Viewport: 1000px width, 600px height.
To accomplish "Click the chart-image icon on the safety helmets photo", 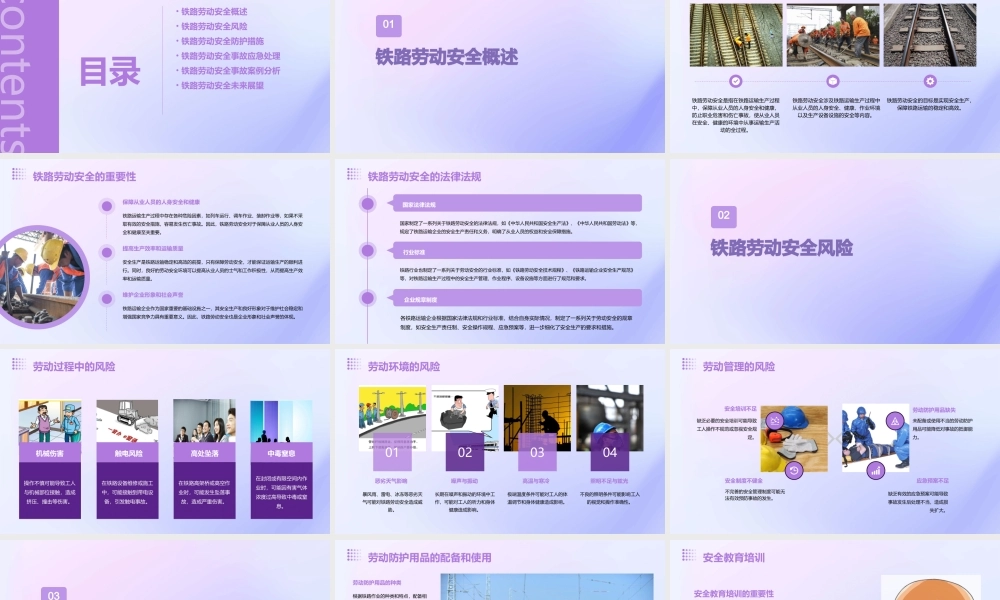I will [x=775, y=421].
